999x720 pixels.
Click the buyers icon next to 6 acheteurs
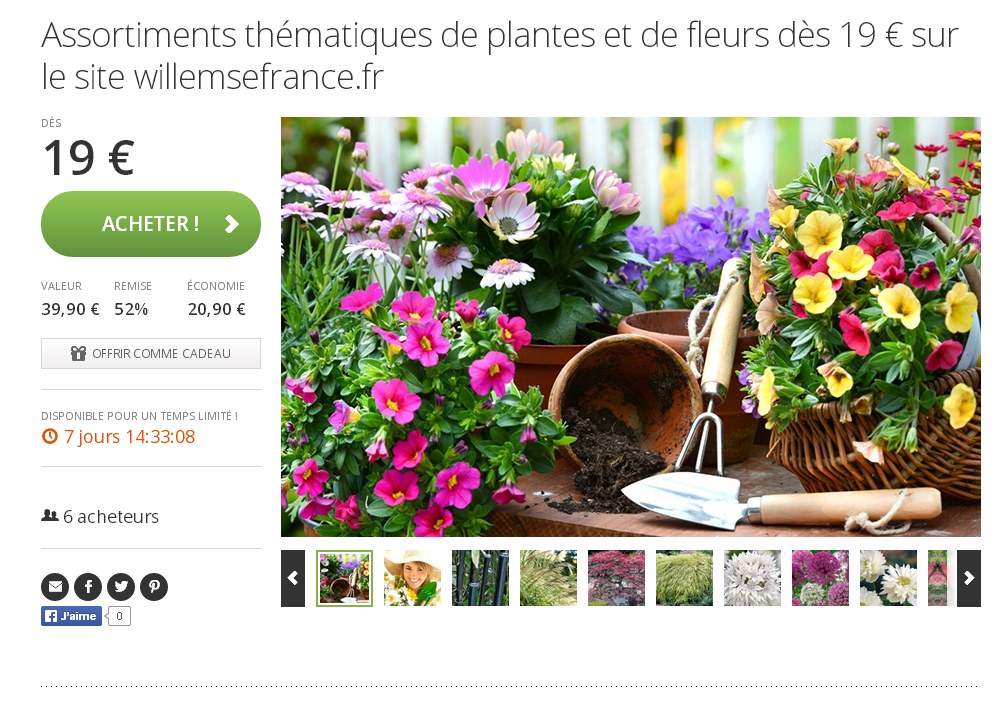pyautogui.click(x=50, y=515)
